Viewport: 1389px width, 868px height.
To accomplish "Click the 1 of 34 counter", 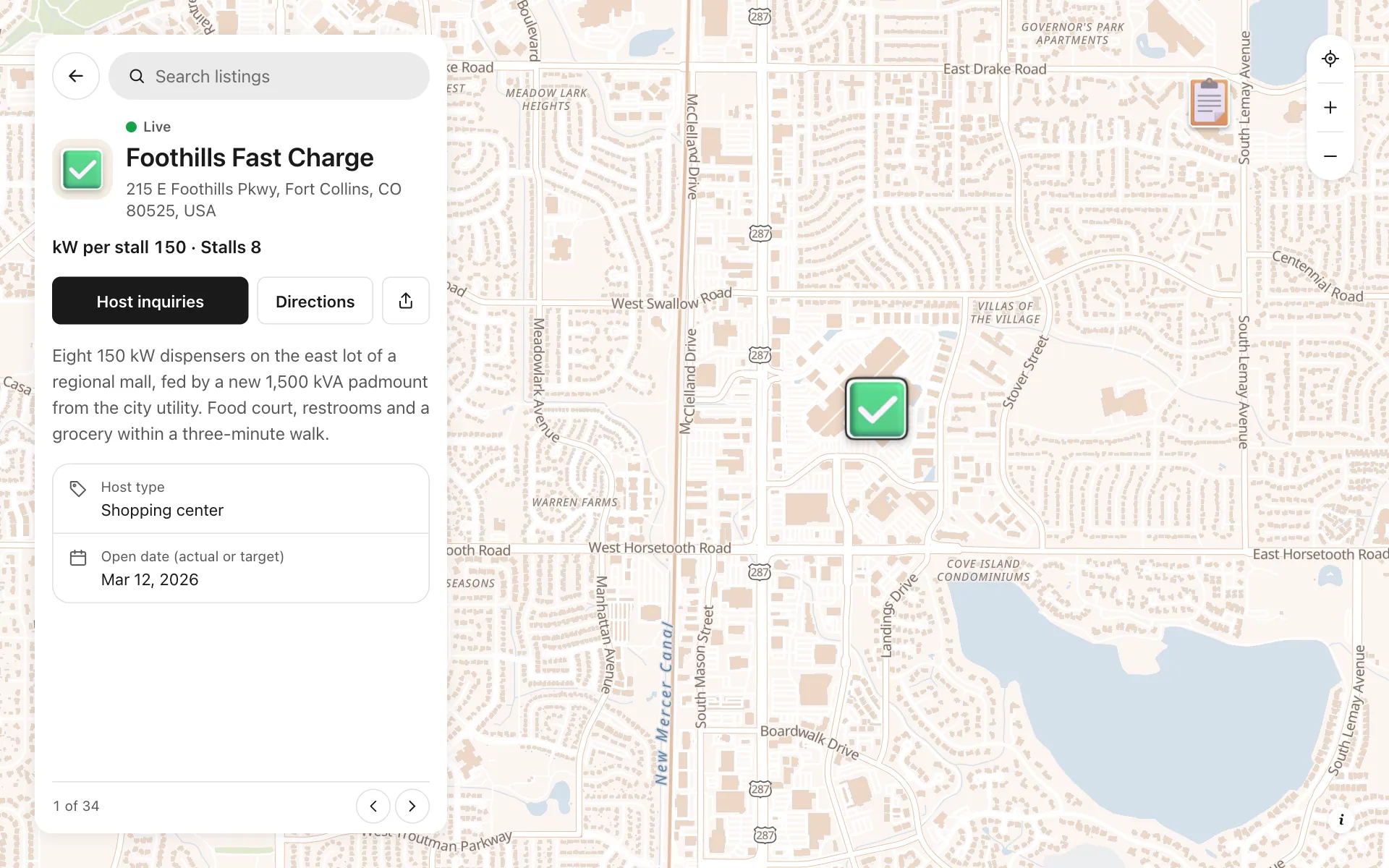I will click(x=76, y=806).
